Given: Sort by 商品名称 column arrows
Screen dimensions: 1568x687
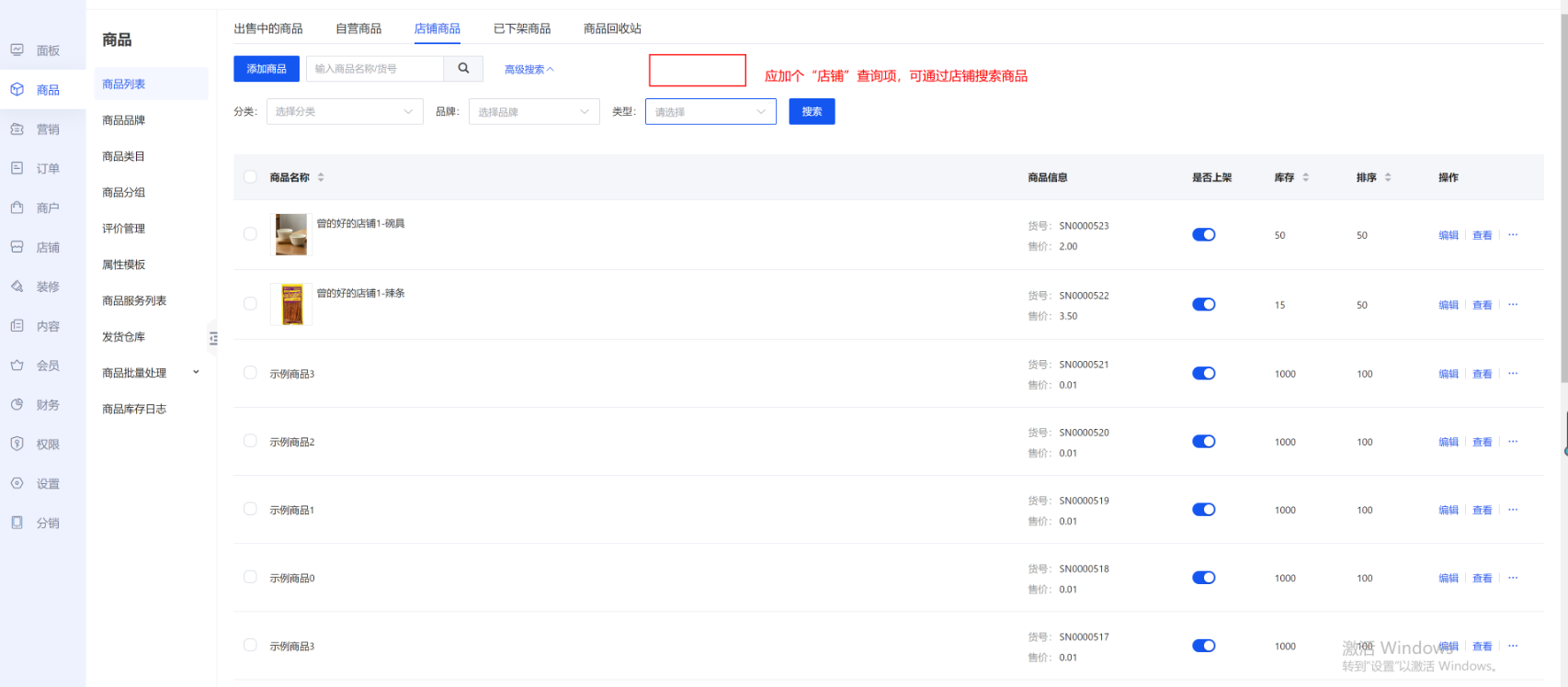Looking at the screenshot, I should [x=321, y=177].
